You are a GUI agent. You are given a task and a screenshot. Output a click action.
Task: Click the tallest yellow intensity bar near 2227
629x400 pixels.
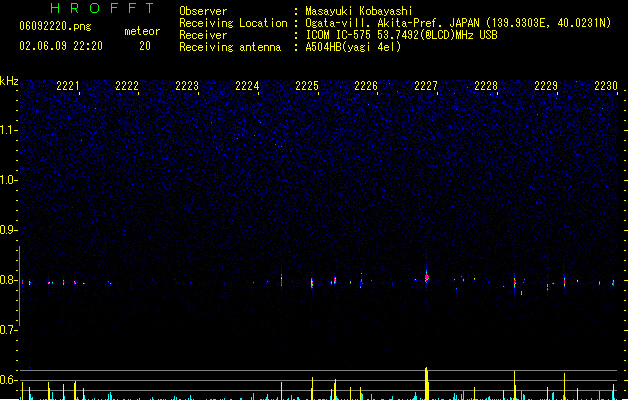click(x=427, y=383)
